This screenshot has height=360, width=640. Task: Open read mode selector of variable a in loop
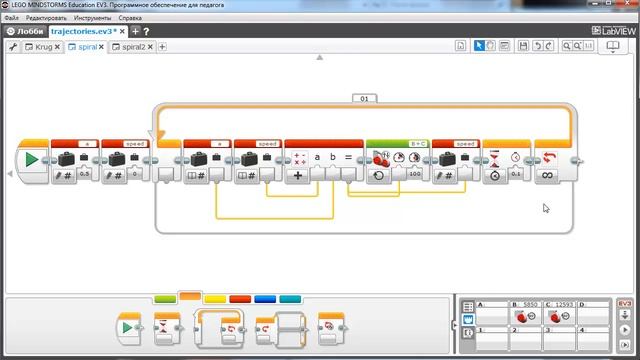(196, 176)
